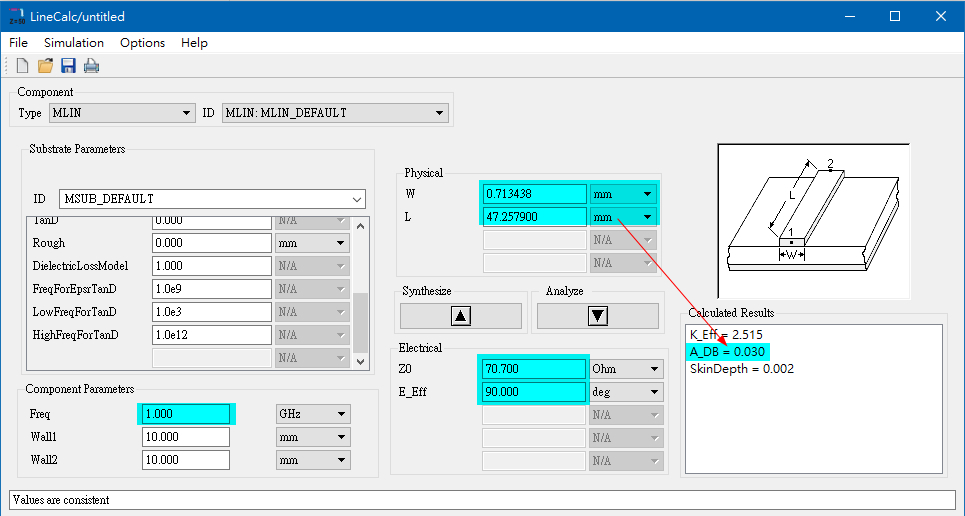This screenshot has height=516, width=965.
Task: Open the Help menu
Action: pos(194,42)
